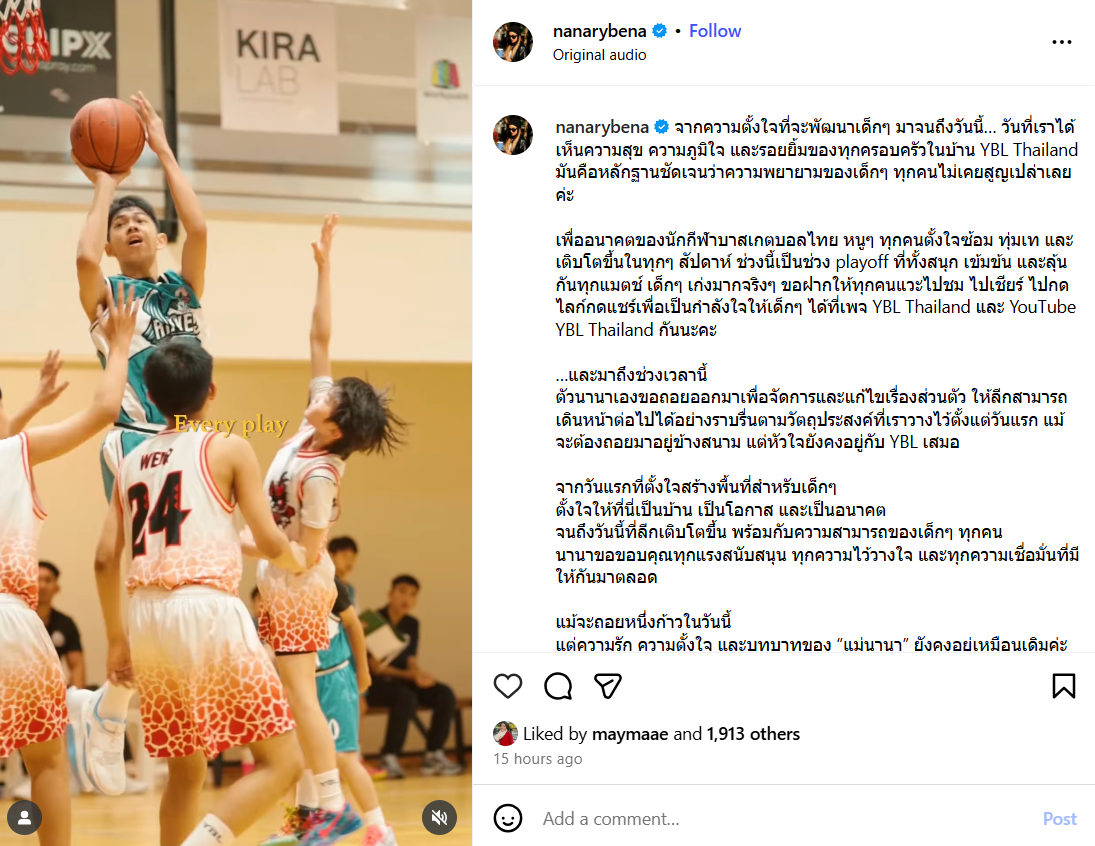Click nanarybena username in caption
Screen dimensions: 1095x846
point(602,127)
